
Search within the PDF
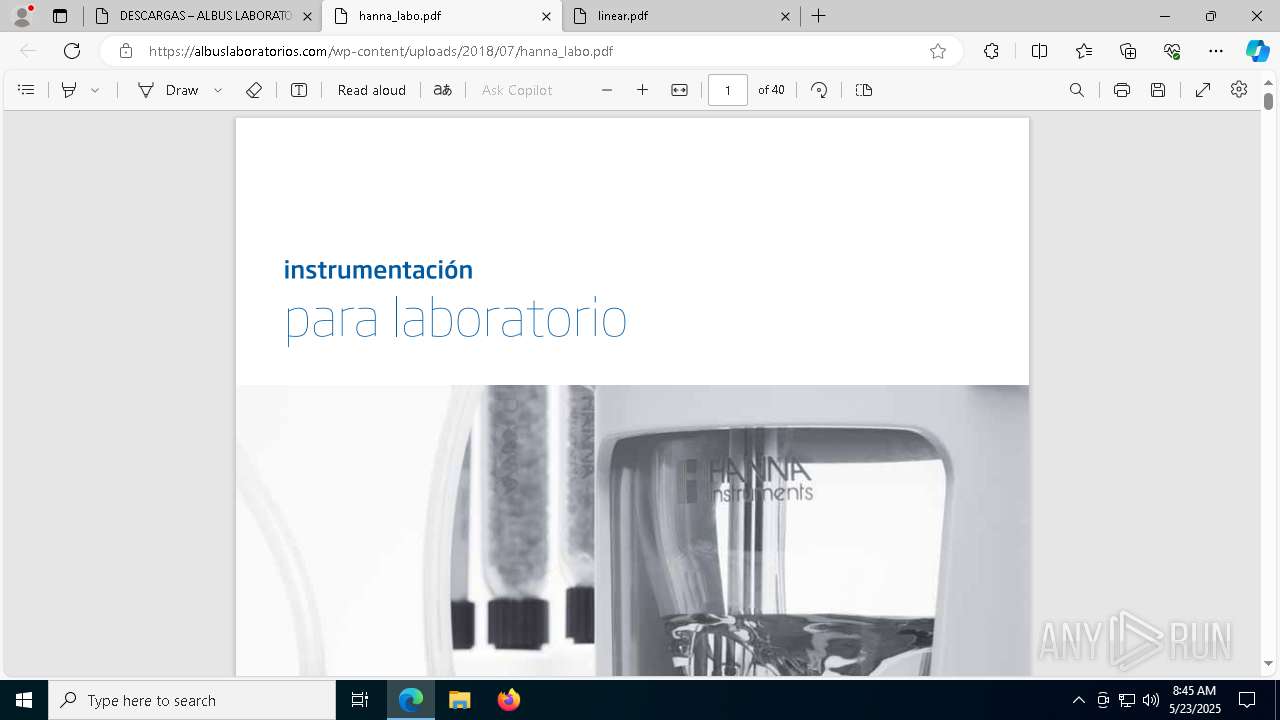point(1077,90)
